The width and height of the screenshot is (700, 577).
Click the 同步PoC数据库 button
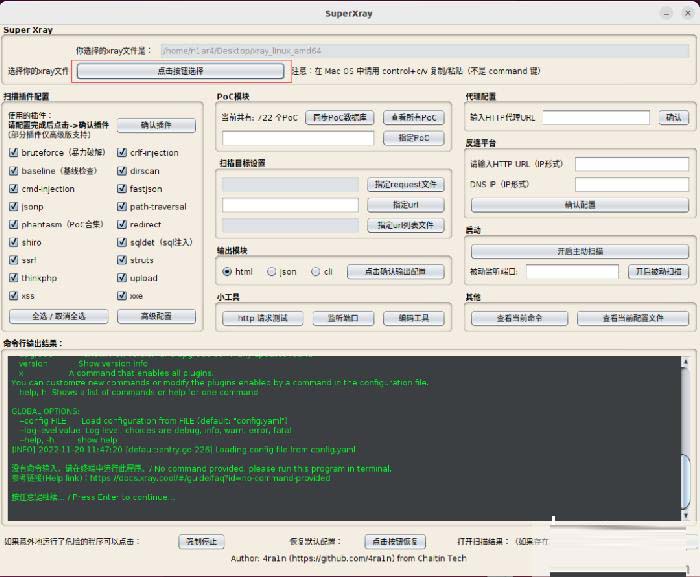340,117
